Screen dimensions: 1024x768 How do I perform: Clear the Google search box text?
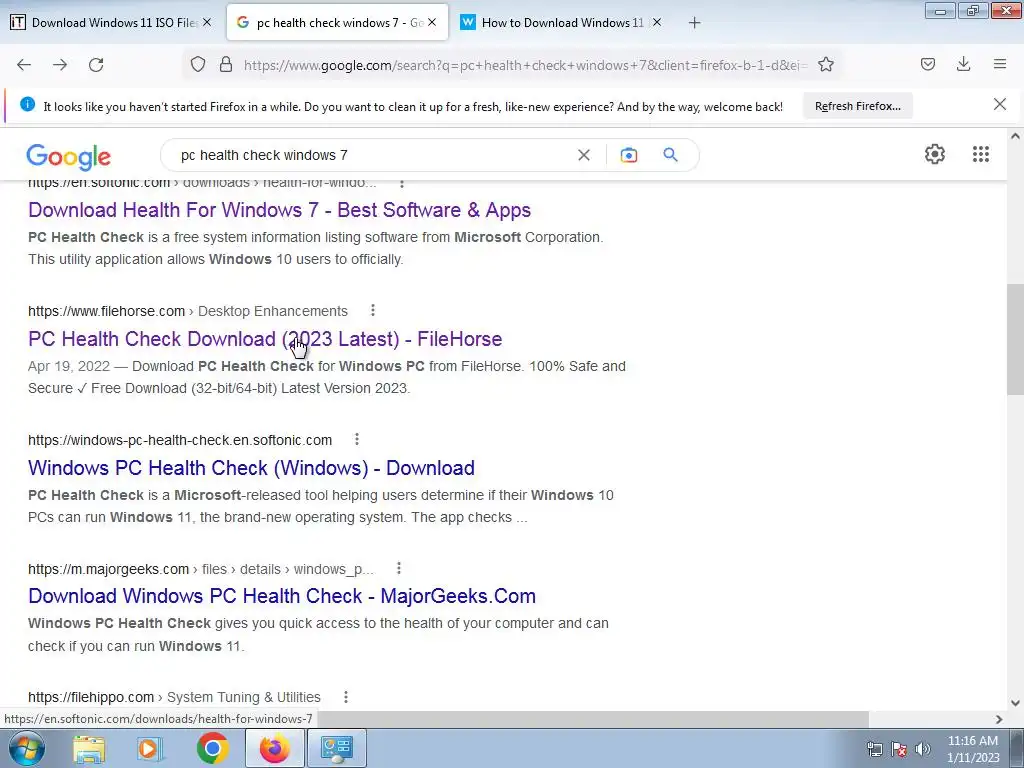pyautogui.click(x=584, y=155)
